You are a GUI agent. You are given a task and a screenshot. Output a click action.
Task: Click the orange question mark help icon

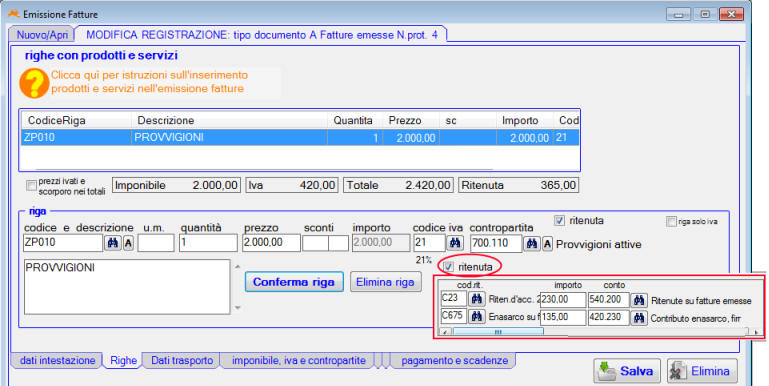34,83
